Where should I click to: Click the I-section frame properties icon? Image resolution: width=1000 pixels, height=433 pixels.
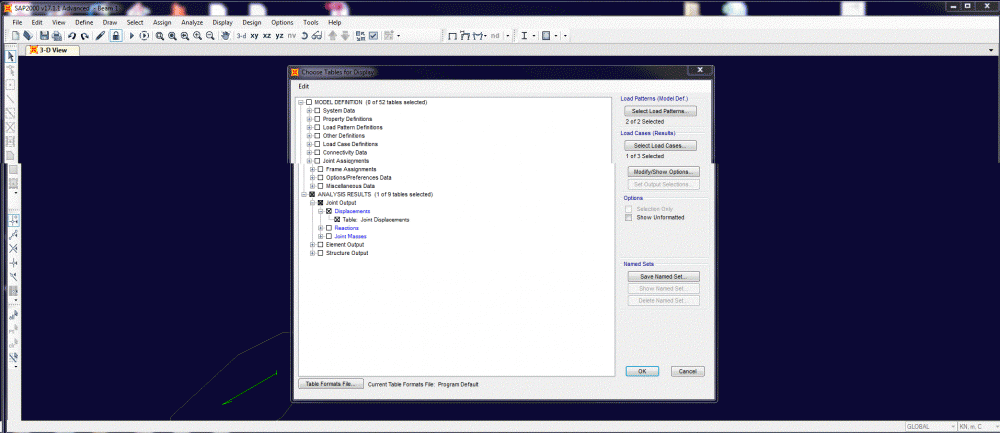click(524, 36)
